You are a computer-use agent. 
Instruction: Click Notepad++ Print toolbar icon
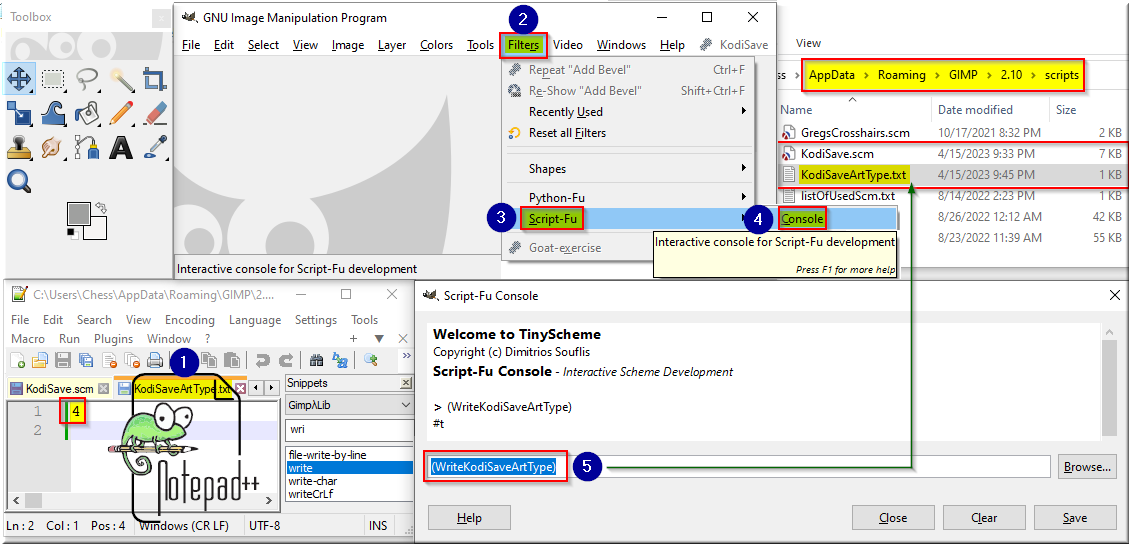click(154, 361)
